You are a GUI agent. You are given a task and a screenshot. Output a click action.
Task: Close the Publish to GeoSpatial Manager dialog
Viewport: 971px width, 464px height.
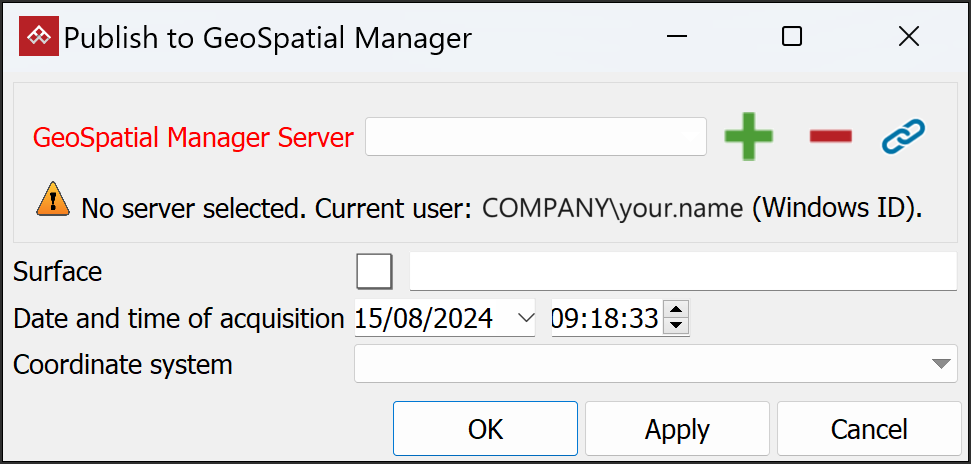coord(908,37)
